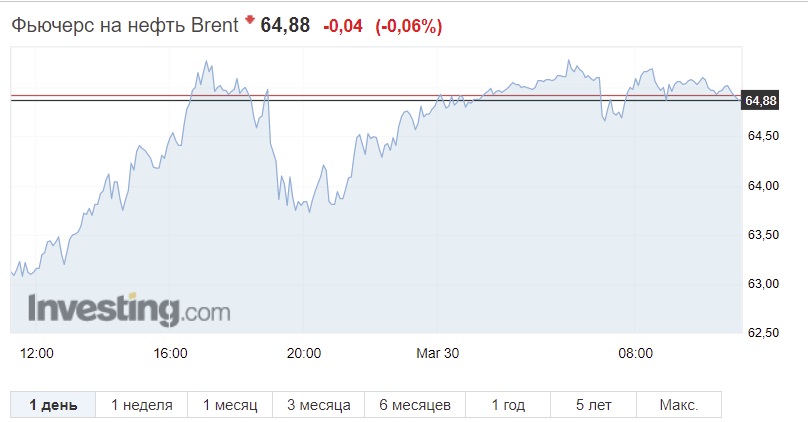Screen dimensions: 808x422
Task: Show the 1 год chart range
Action: 508,405
